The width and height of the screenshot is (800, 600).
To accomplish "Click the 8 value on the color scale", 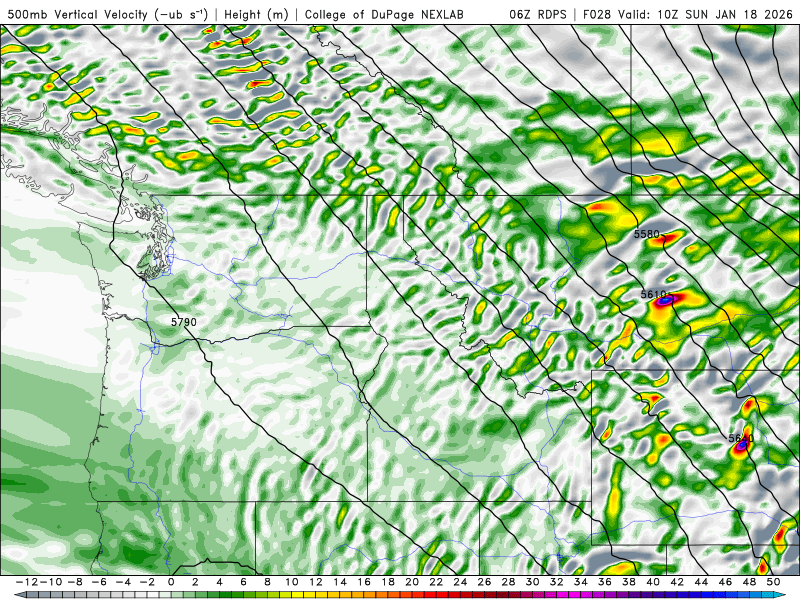I will point(267,582).
